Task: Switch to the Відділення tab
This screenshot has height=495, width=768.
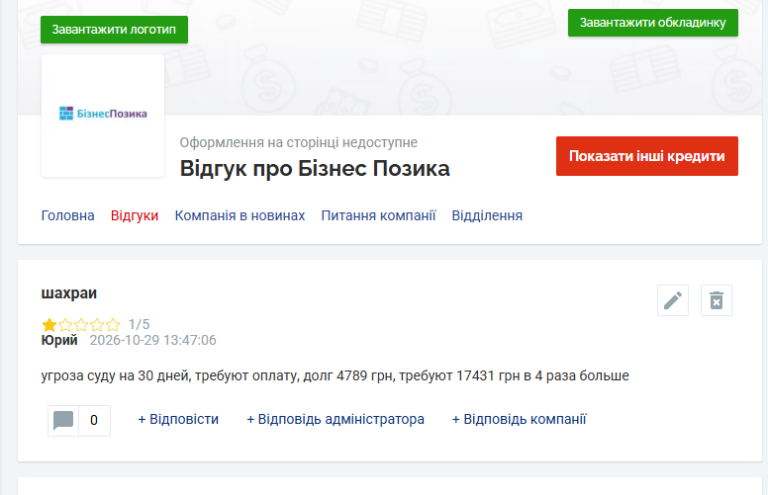Action: coord(487,215)
